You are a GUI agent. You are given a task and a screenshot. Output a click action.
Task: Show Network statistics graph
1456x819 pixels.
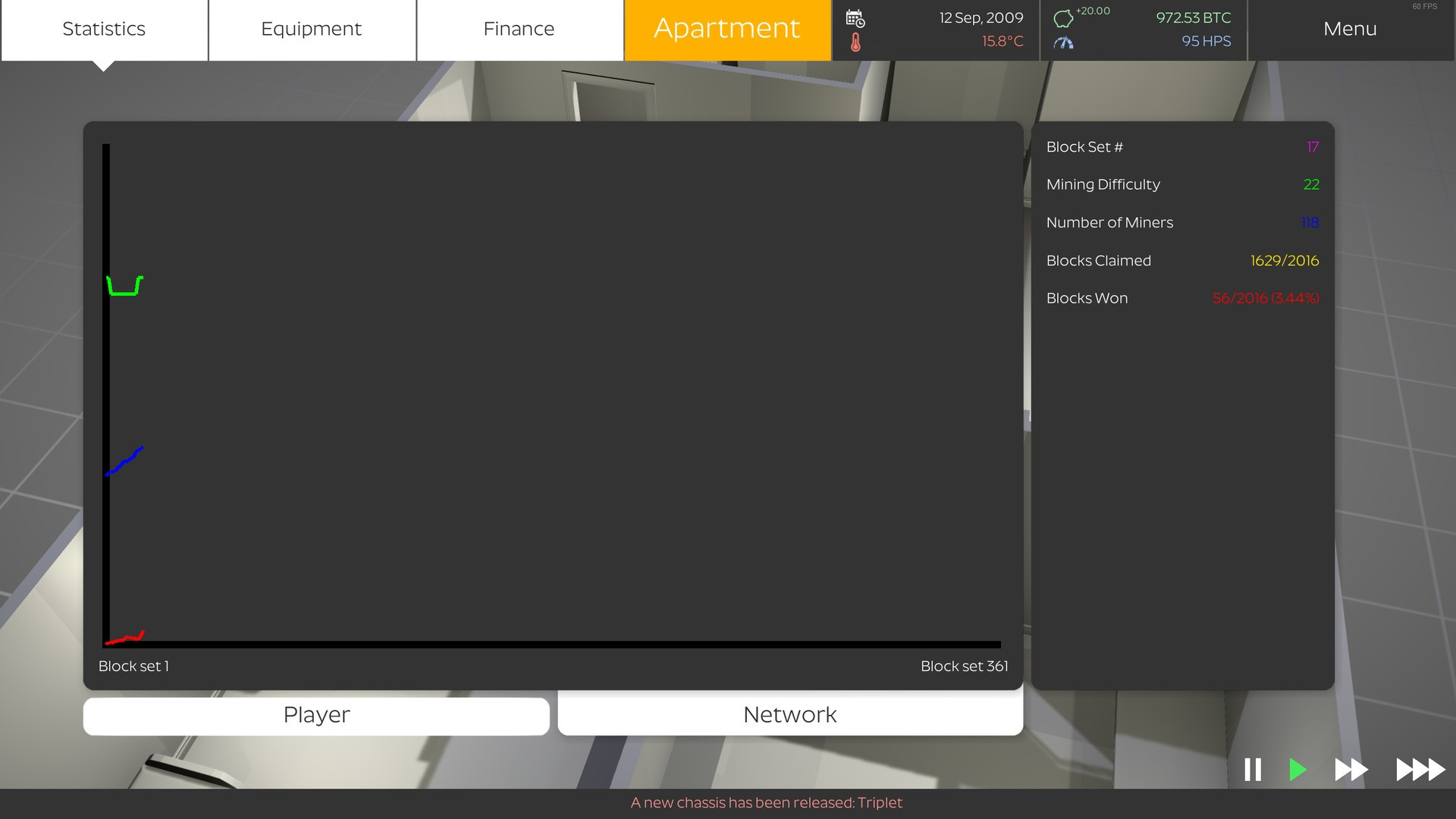click(x=790, y=715)
